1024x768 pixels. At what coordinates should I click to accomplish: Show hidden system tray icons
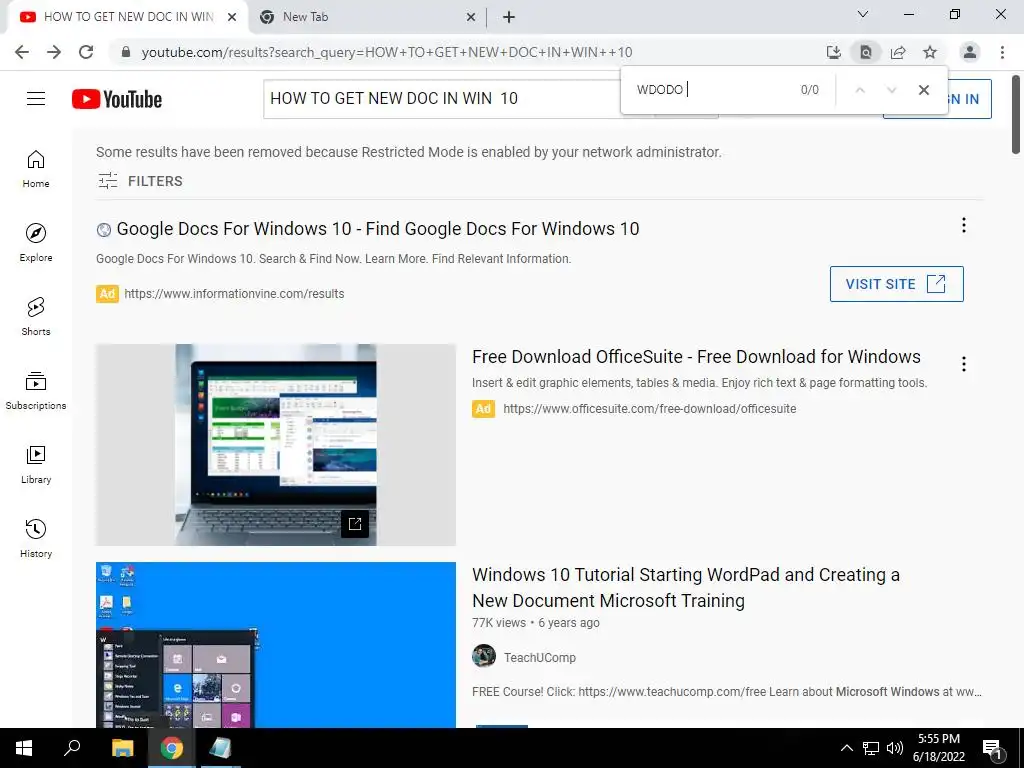click(x=846, y=748)
